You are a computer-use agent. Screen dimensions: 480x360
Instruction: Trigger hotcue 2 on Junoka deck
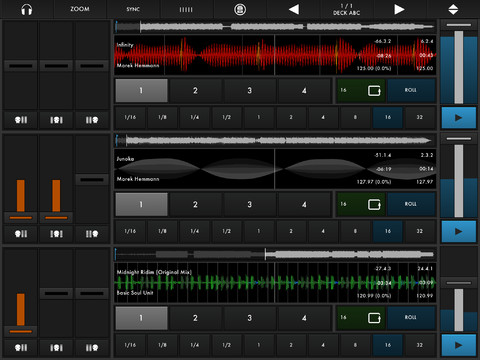pyautogui.click(x=195, y=204)
